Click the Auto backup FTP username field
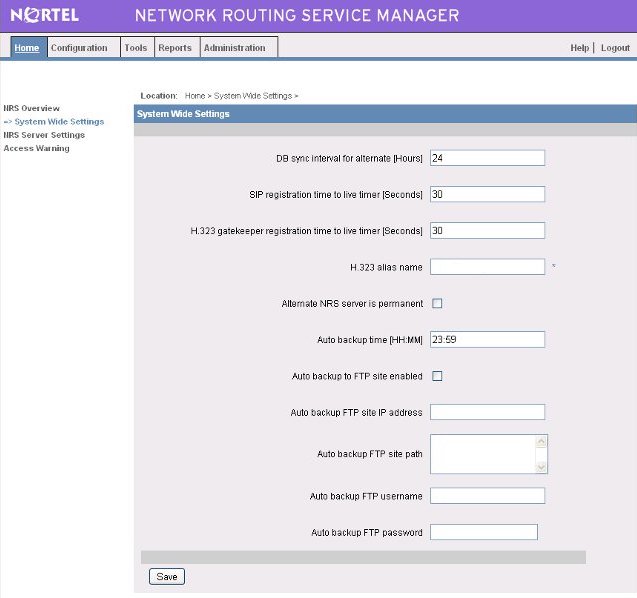The image size is (637, 598). (x=487, y=496)
